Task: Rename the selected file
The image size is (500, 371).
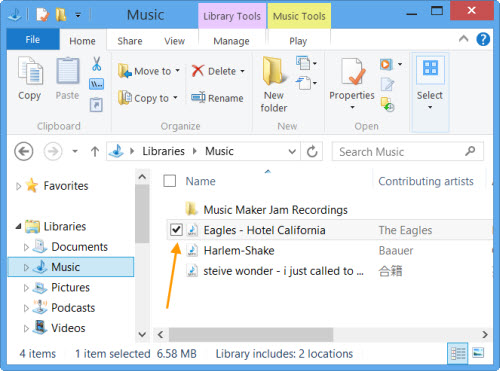Action: pyautogui.click(x=217, y=98)
